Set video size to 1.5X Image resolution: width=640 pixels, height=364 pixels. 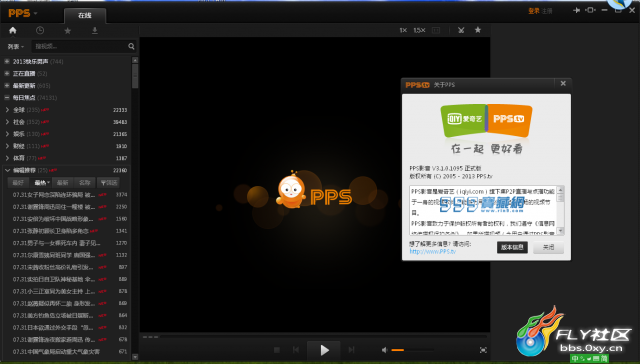pyautogui.click(x=419, y=30)
